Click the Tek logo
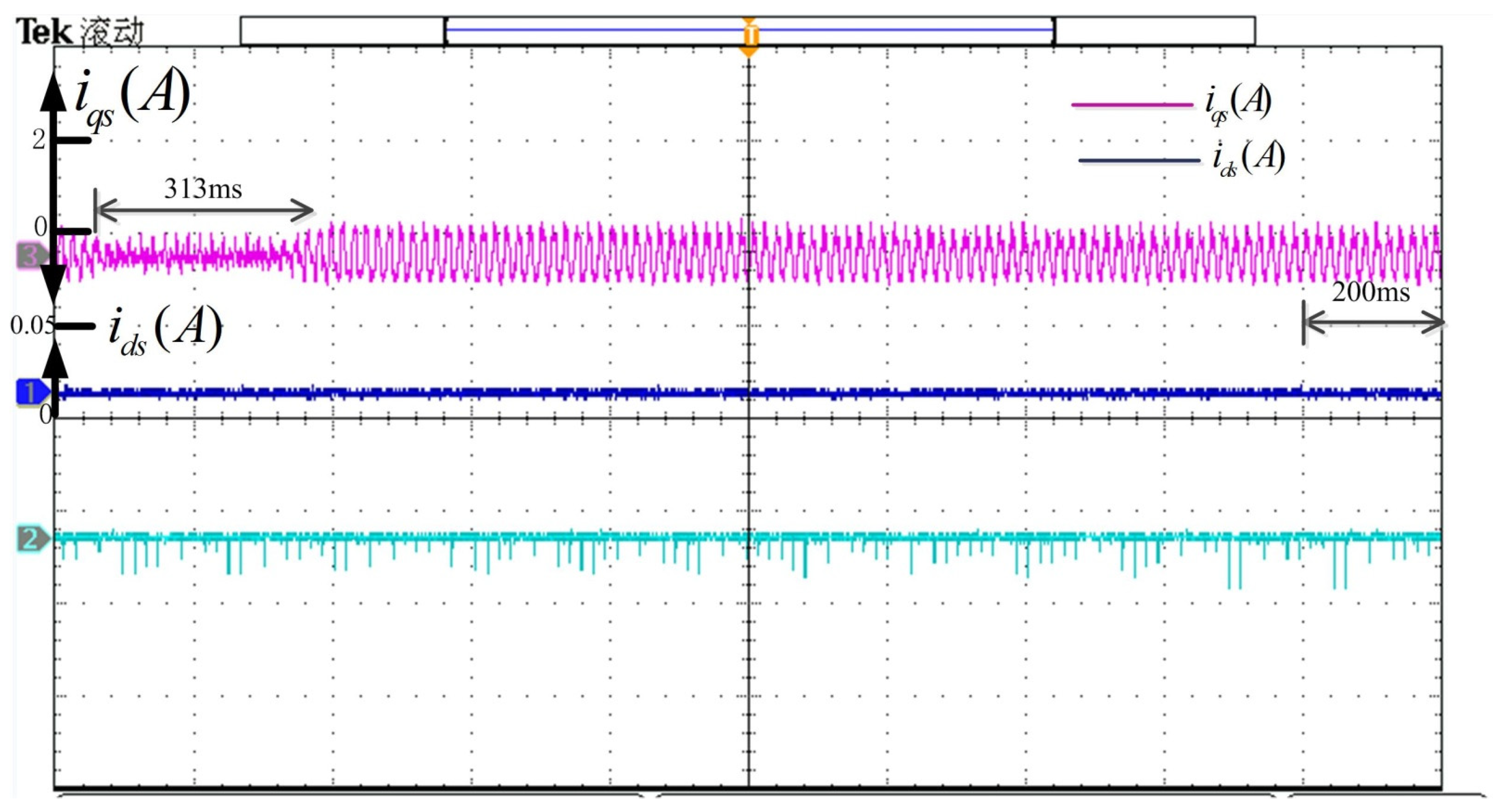1493x812 pixels. tap(45, 31)
